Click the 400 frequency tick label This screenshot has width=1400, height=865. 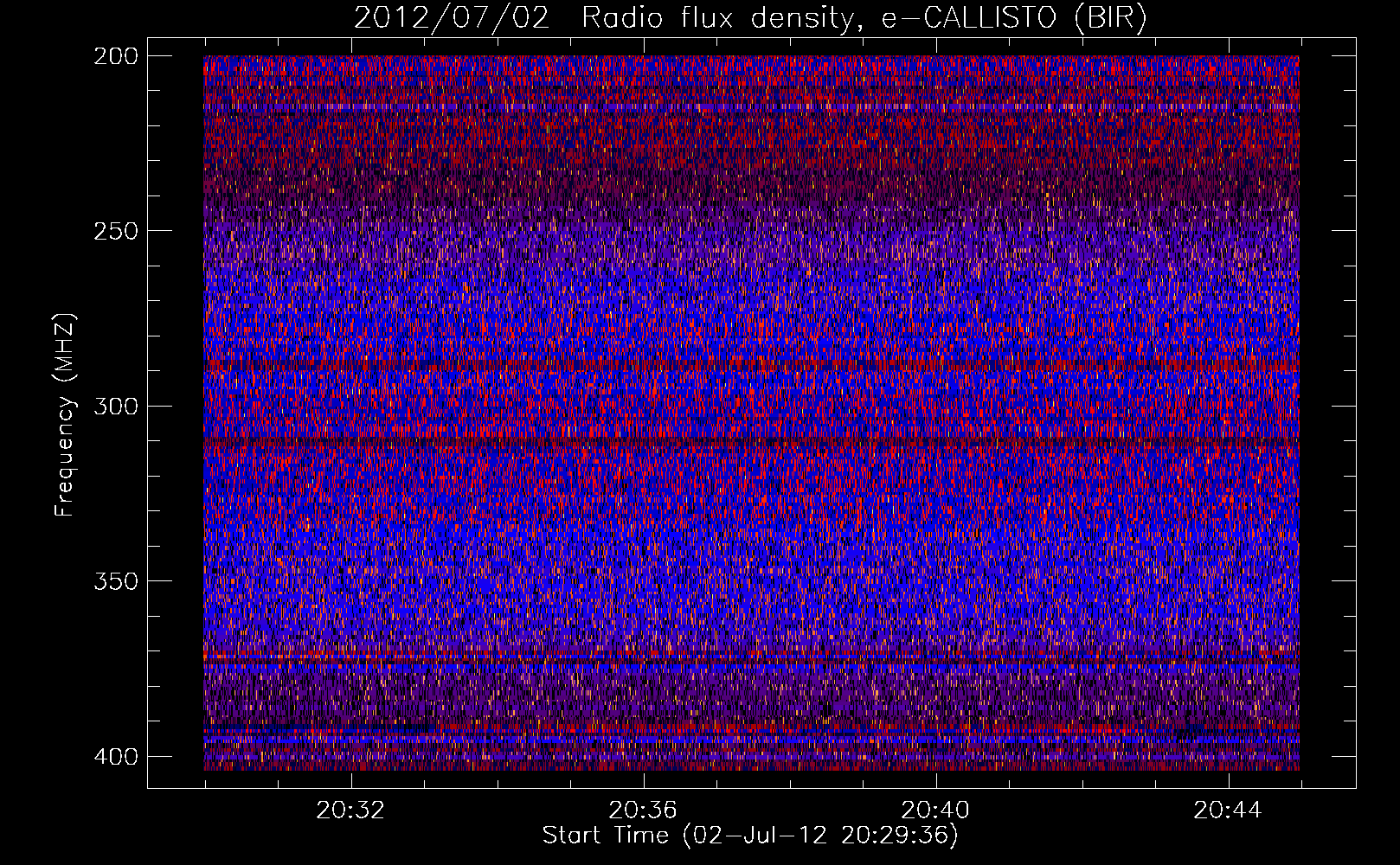pos(115,756)
